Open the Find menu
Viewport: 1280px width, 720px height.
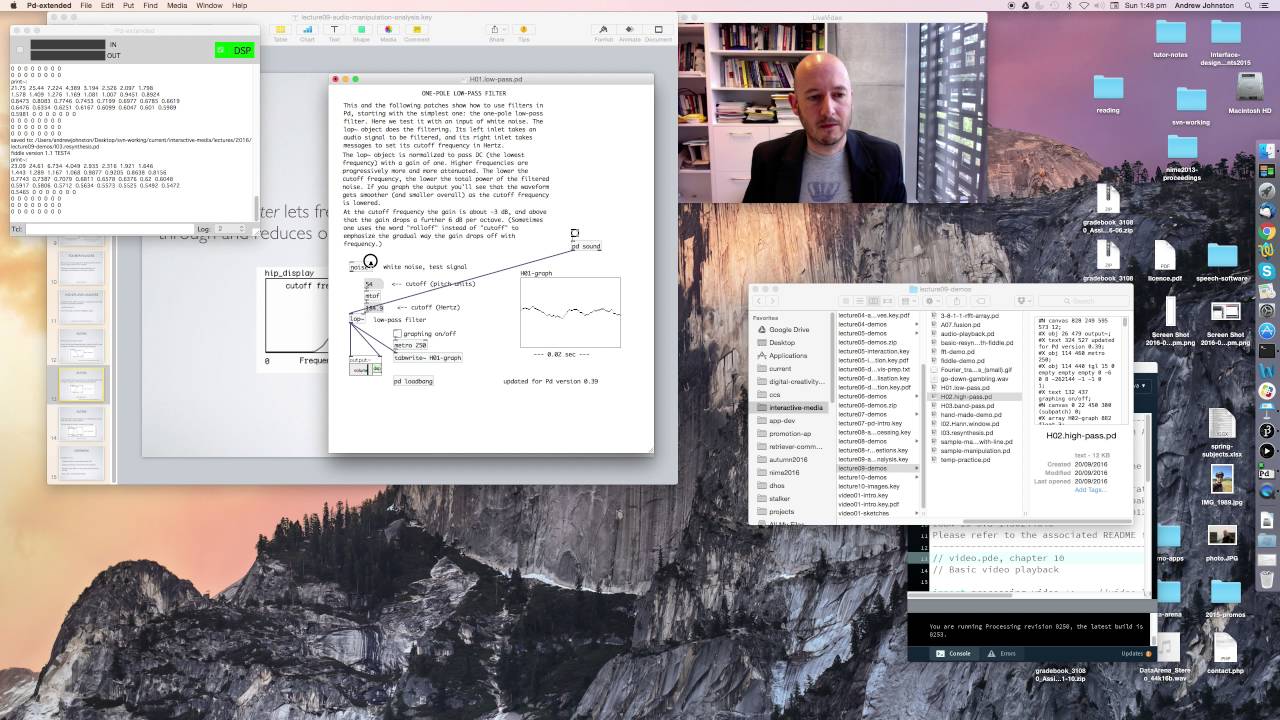[150, 5]
